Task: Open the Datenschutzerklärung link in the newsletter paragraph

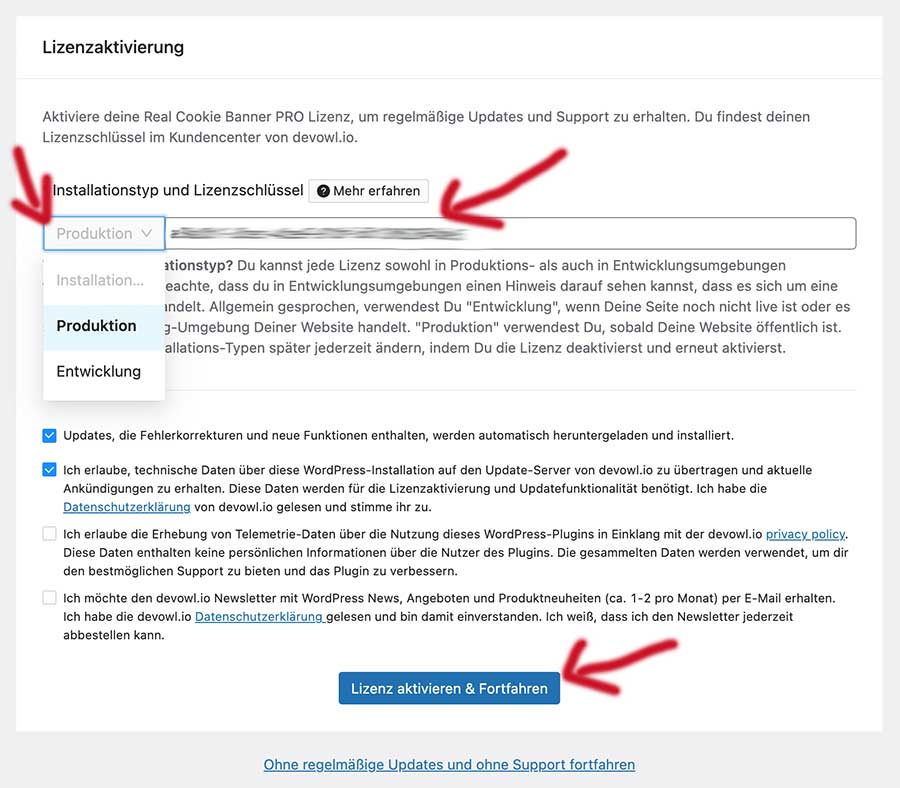Action: click(259, 617)
